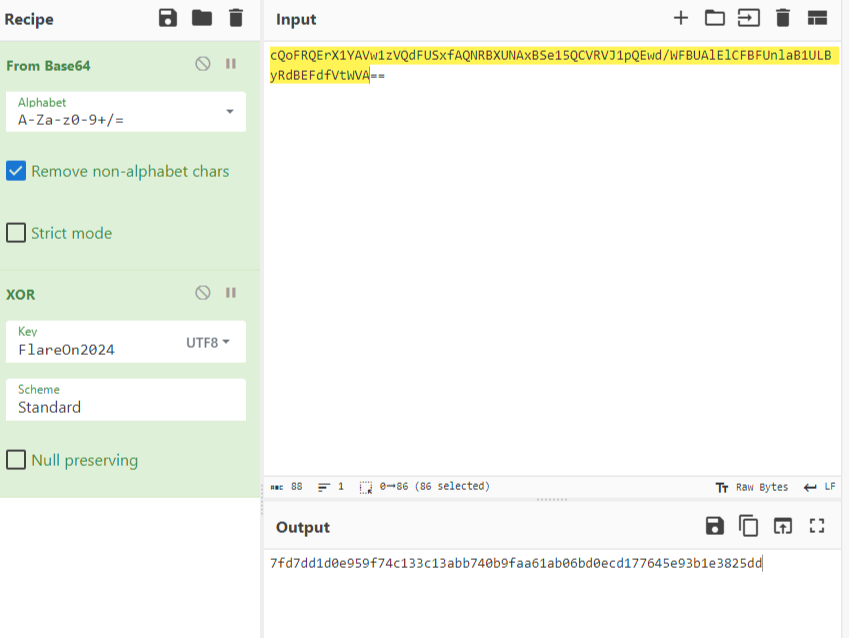This screenshot has height=638, width=866.
Task: Disable the From Base64 operation
Action: click(x=203, y=64)
